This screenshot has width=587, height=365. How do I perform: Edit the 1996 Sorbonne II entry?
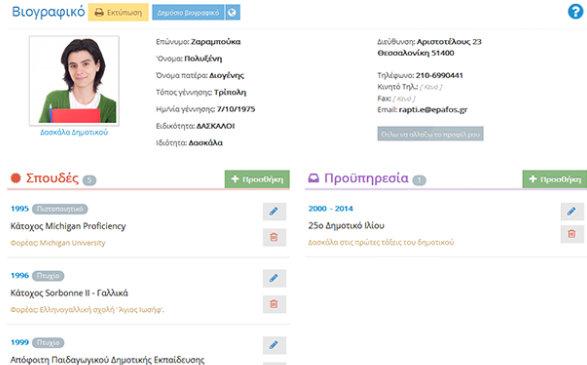tap(274, 278)
